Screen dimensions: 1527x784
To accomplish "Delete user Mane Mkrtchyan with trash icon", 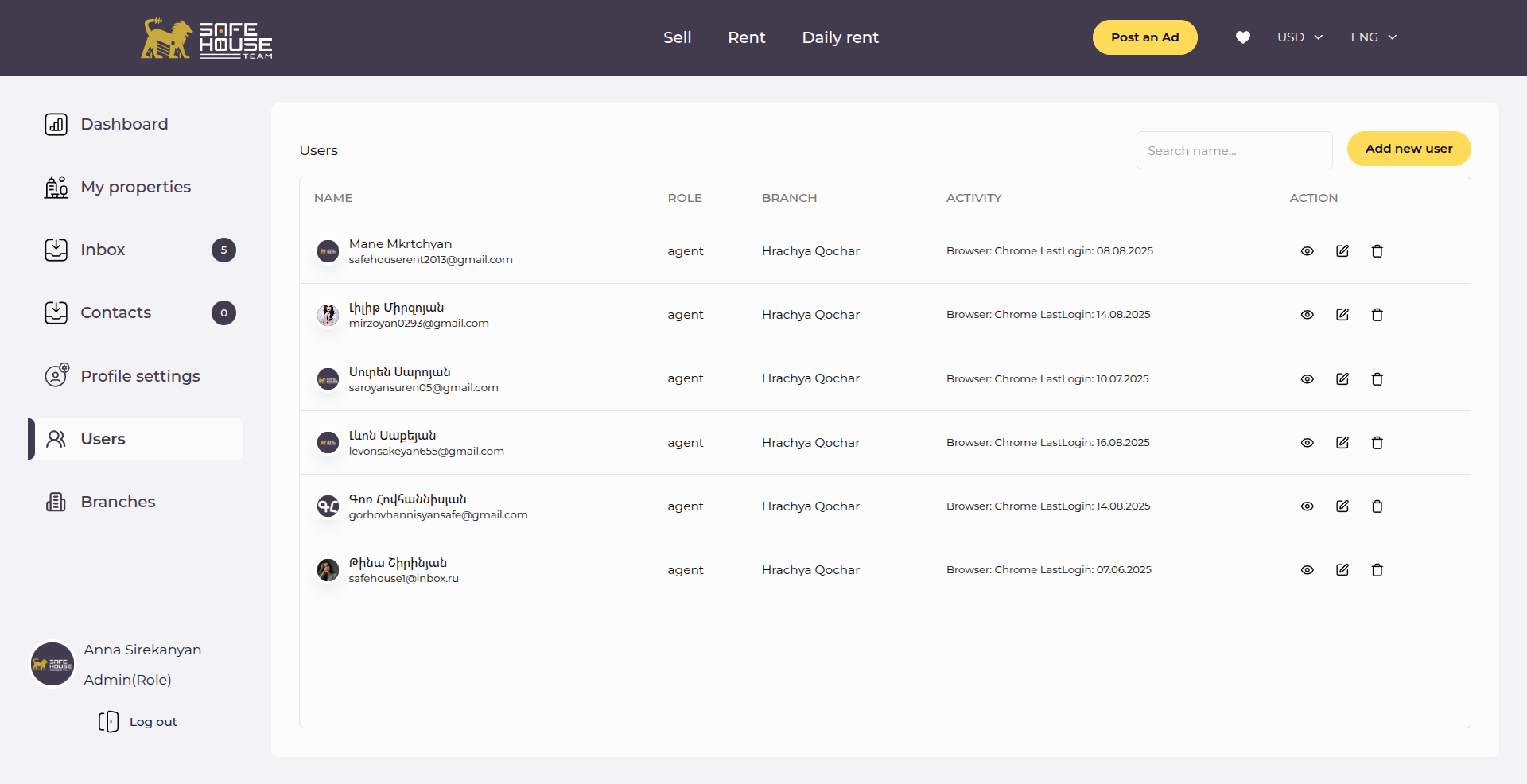I will (x=1377, y=251).
